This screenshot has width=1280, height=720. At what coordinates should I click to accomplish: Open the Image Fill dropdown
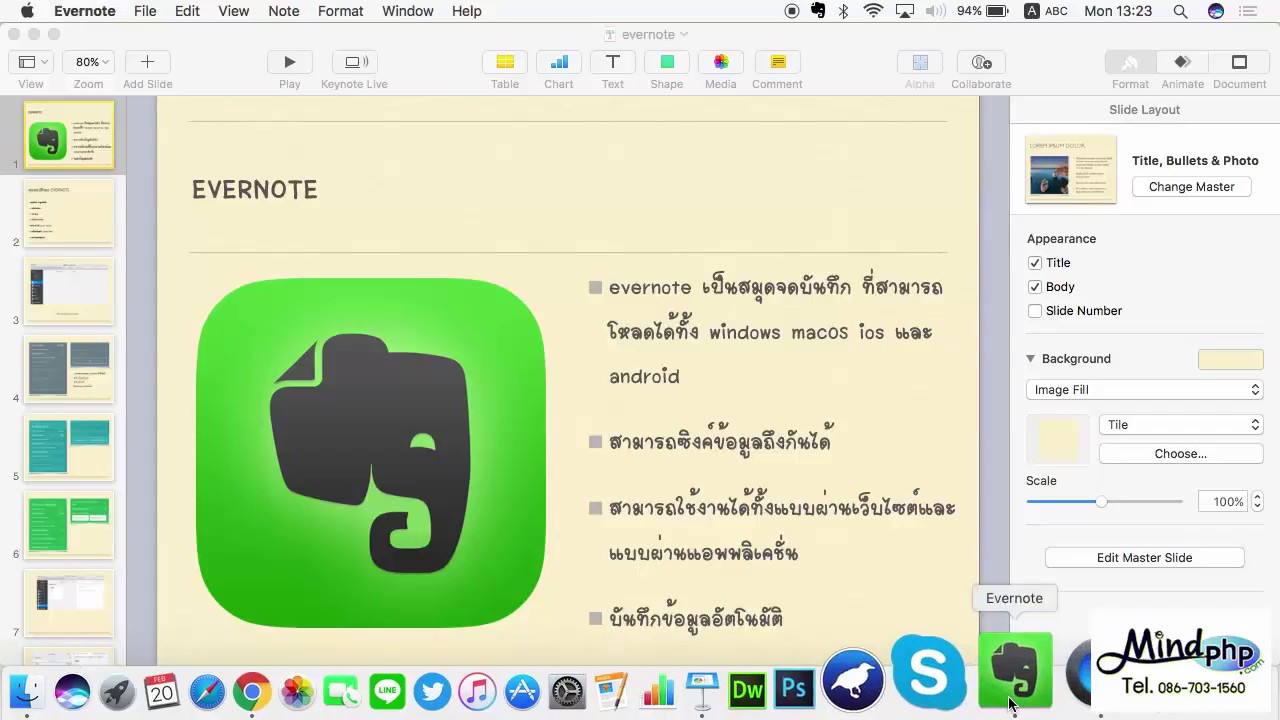pos(1144,390)
